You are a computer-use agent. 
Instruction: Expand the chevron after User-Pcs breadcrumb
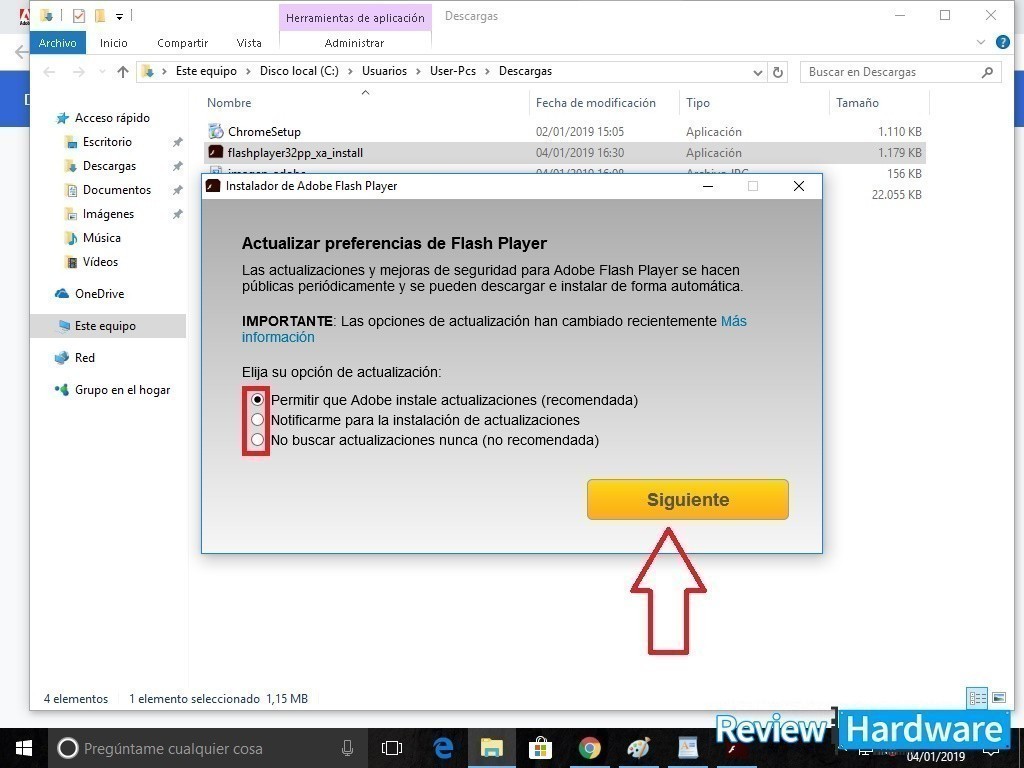[x=488, y=71]
